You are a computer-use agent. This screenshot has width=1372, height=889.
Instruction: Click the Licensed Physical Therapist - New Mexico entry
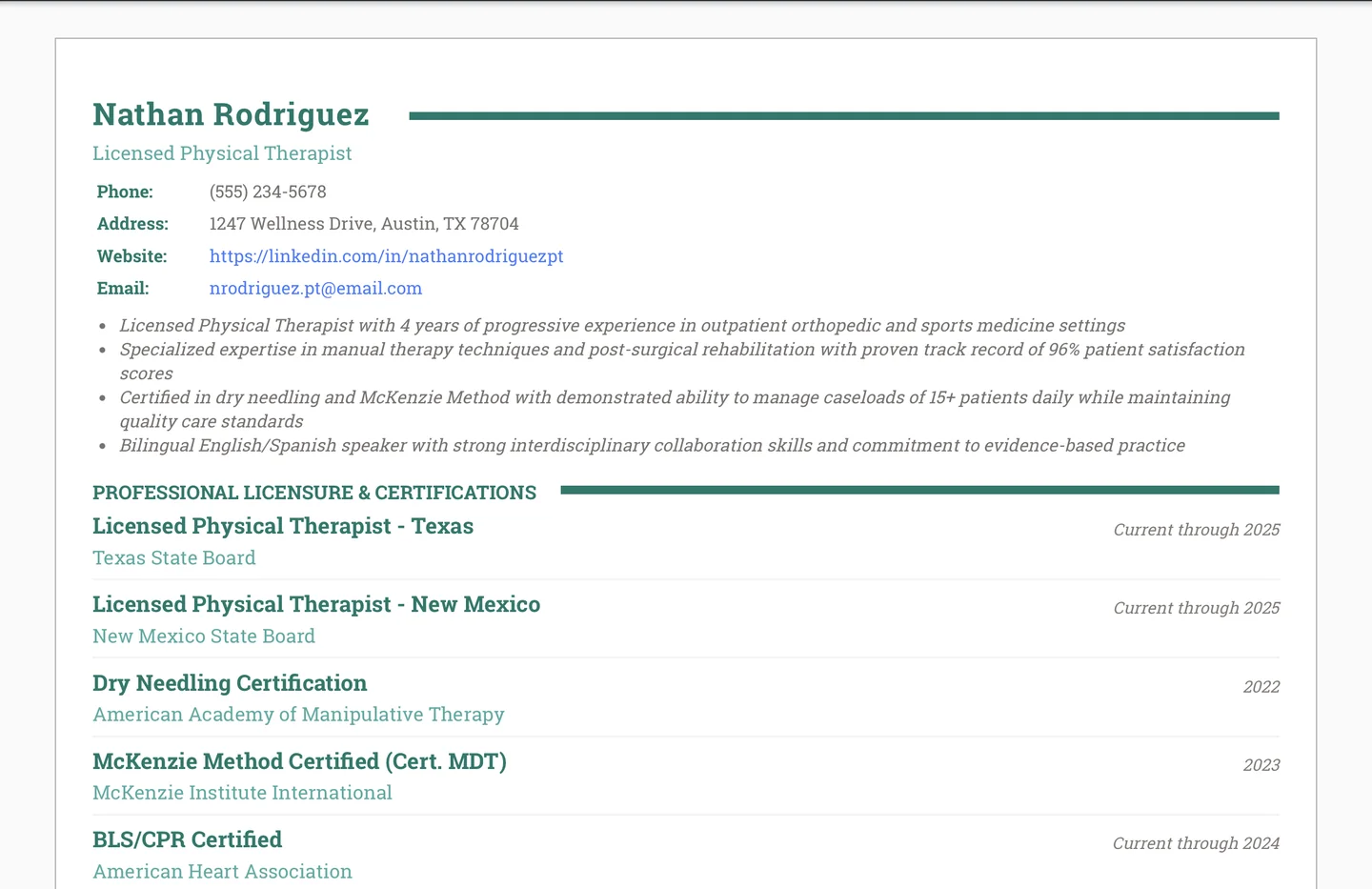click(x=316, y=603)
